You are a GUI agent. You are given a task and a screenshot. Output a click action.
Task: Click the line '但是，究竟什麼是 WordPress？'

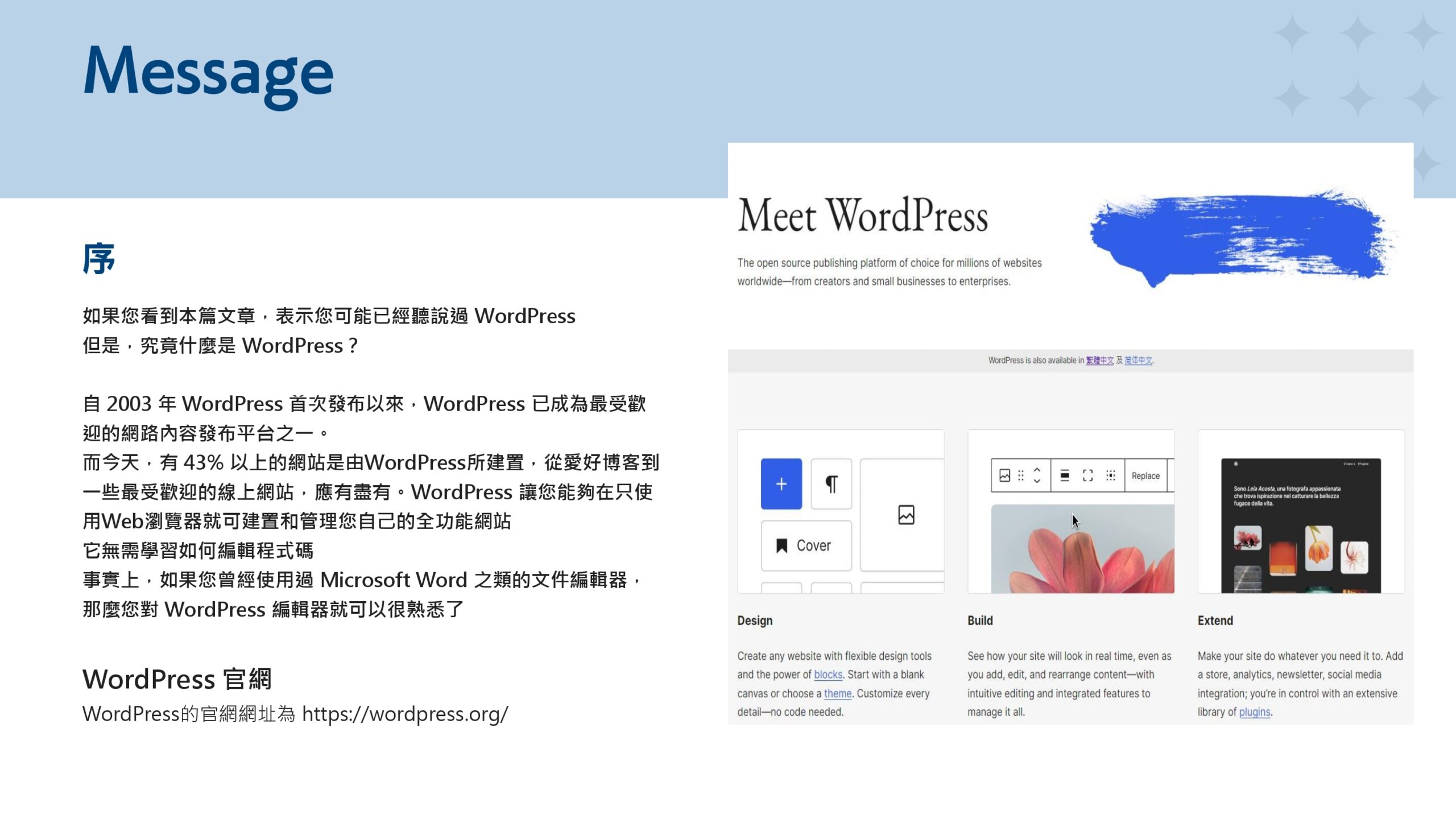coord(221,346)
